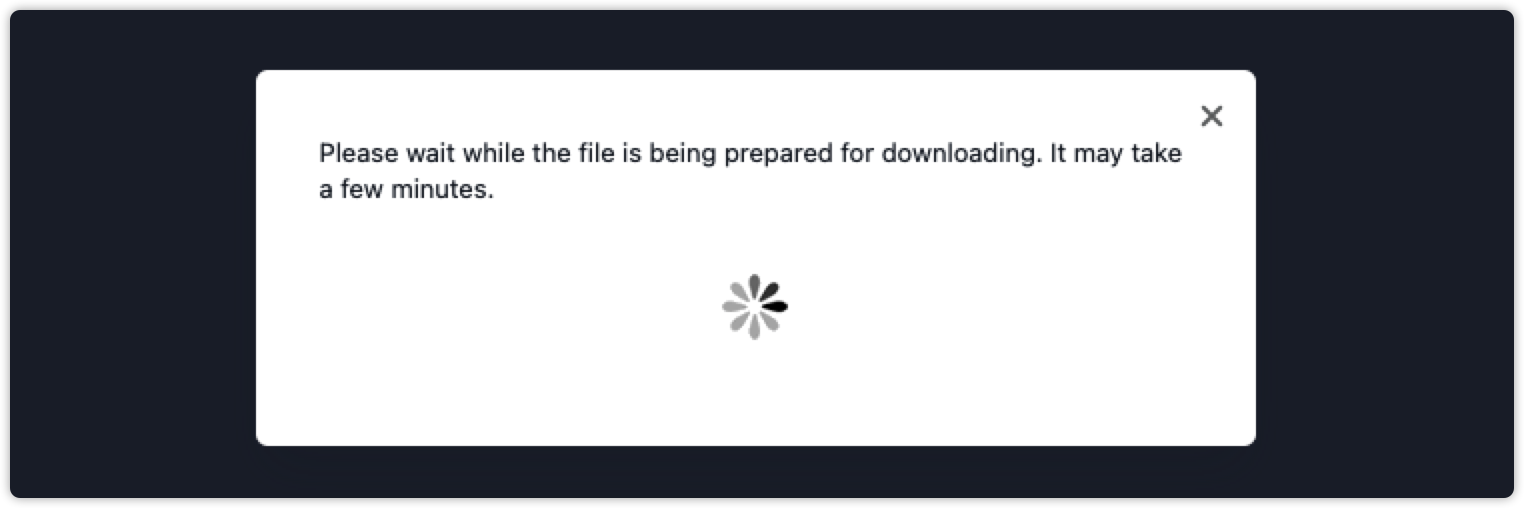1524x508 pixels.
Task: Click the dark backdrop left of dialog
Action: (133, 254)
